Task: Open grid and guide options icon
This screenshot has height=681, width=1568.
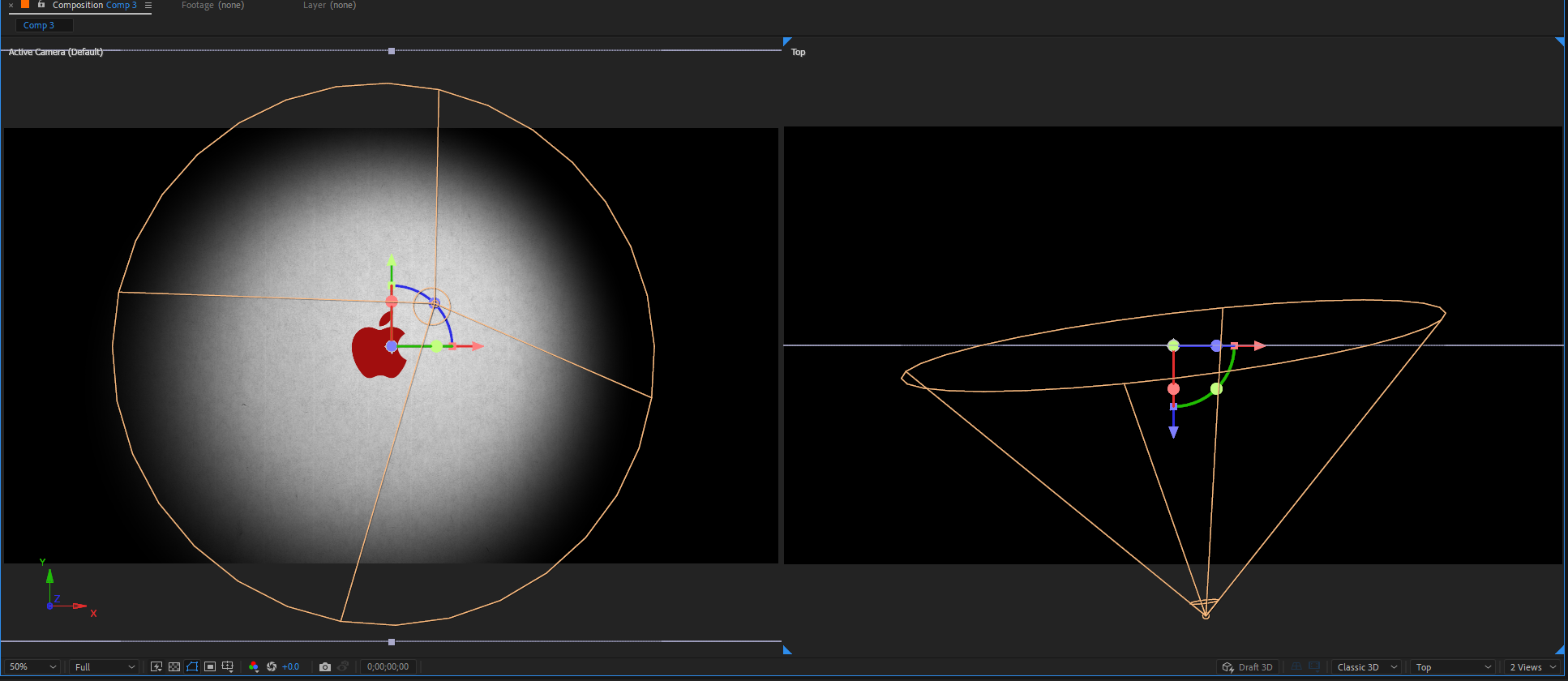Action: pyautogui.click(x=228, y=666)
